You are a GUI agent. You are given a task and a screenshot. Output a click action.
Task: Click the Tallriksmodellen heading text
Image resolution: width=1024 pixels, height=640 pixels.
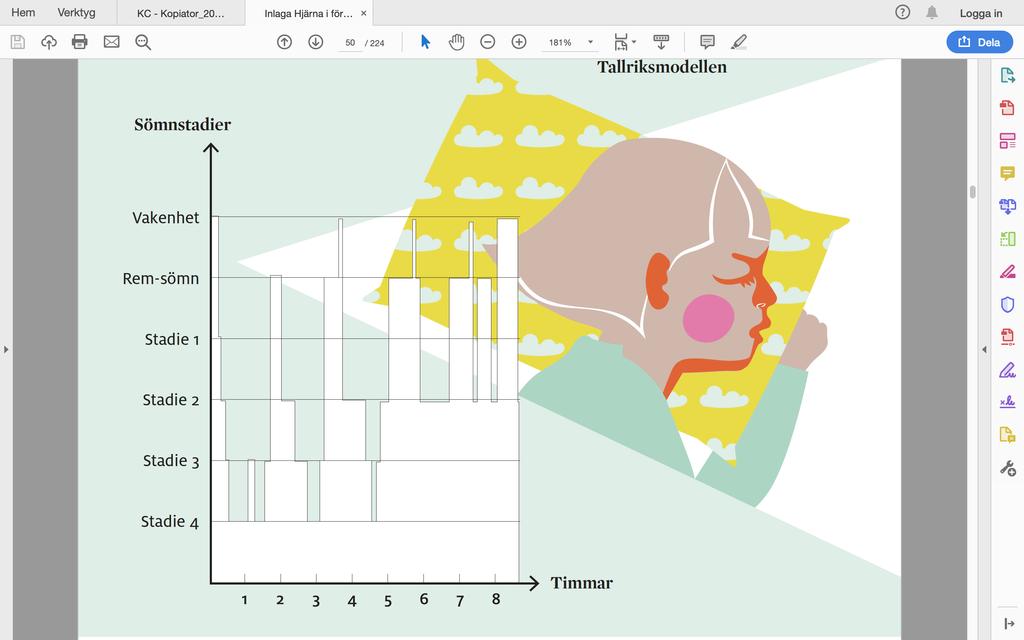point(662,67)
